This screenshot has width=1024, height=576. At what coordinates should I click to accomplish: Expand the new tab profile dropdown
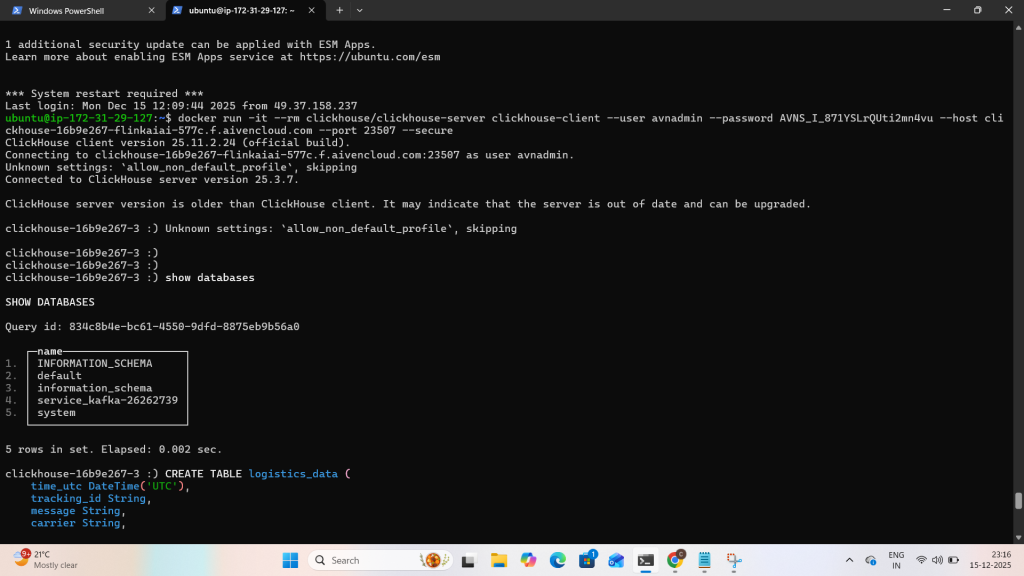pos(360,10)
